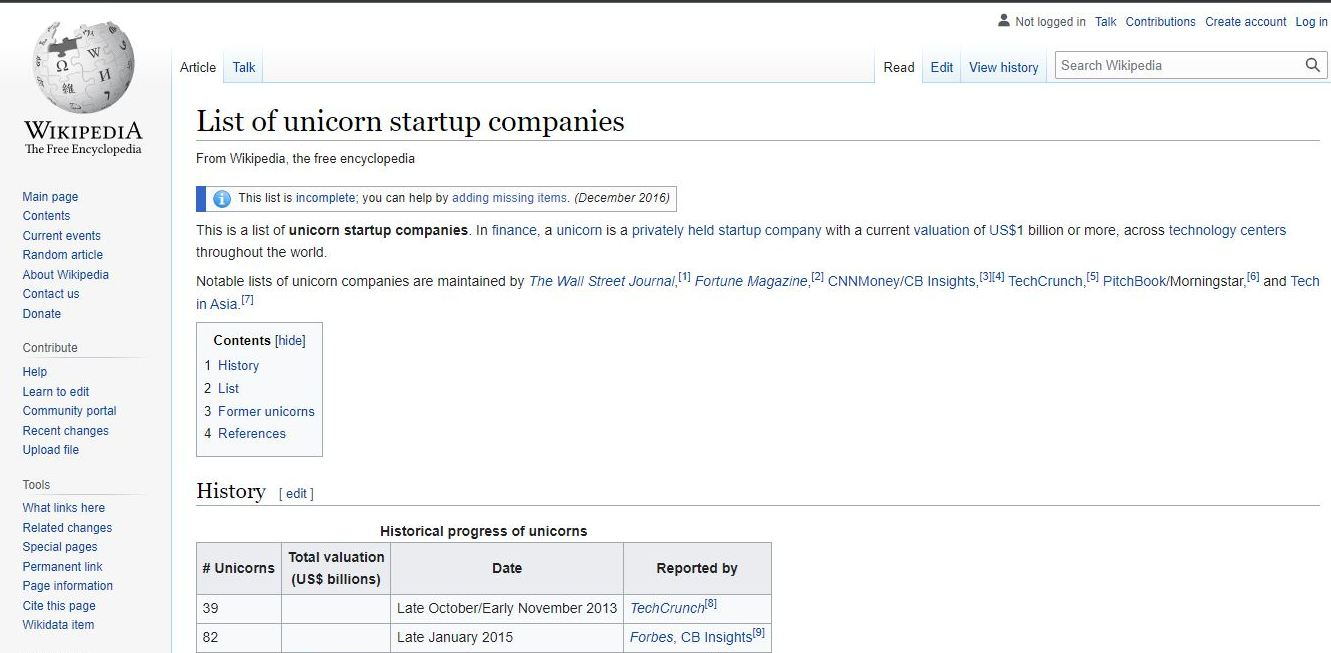1331x653 pixels.
Task: Open Current events
Action: [62, 236]
